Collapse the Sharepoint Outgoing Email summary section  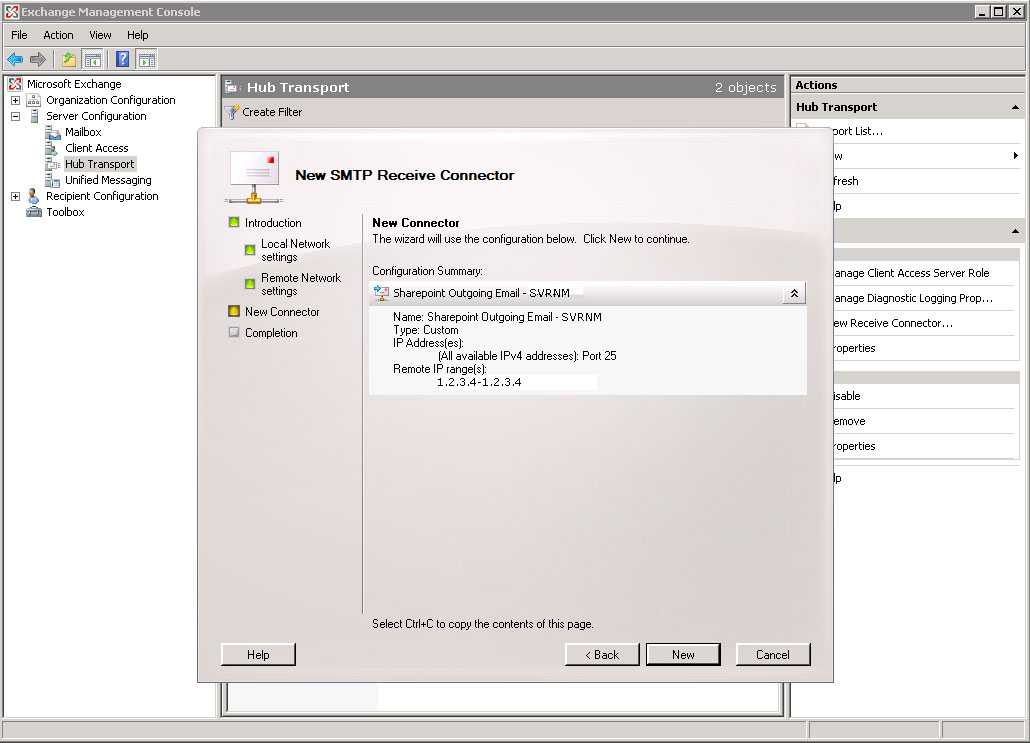(x=794, y=294)
